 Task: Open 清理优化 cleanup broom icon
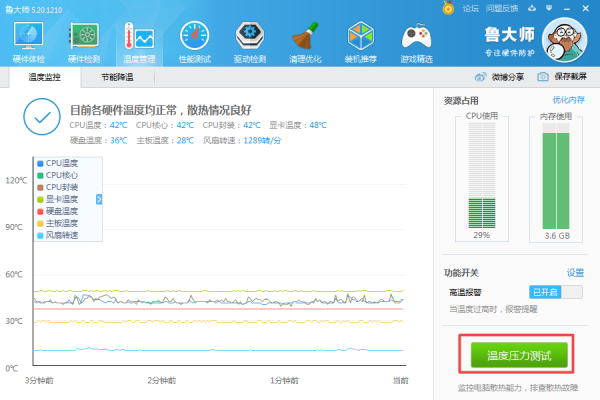(305, 42)
